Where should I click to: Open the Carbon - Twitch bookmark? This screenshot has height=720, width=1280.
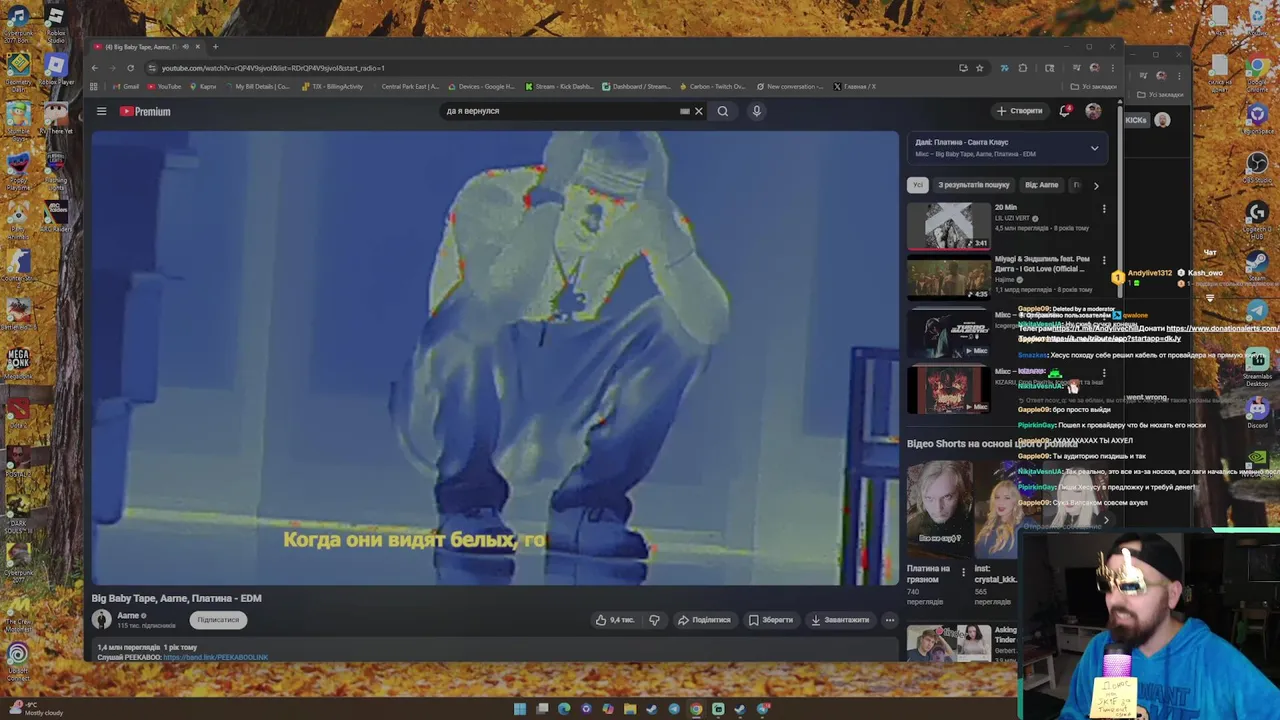click(713, 87)
